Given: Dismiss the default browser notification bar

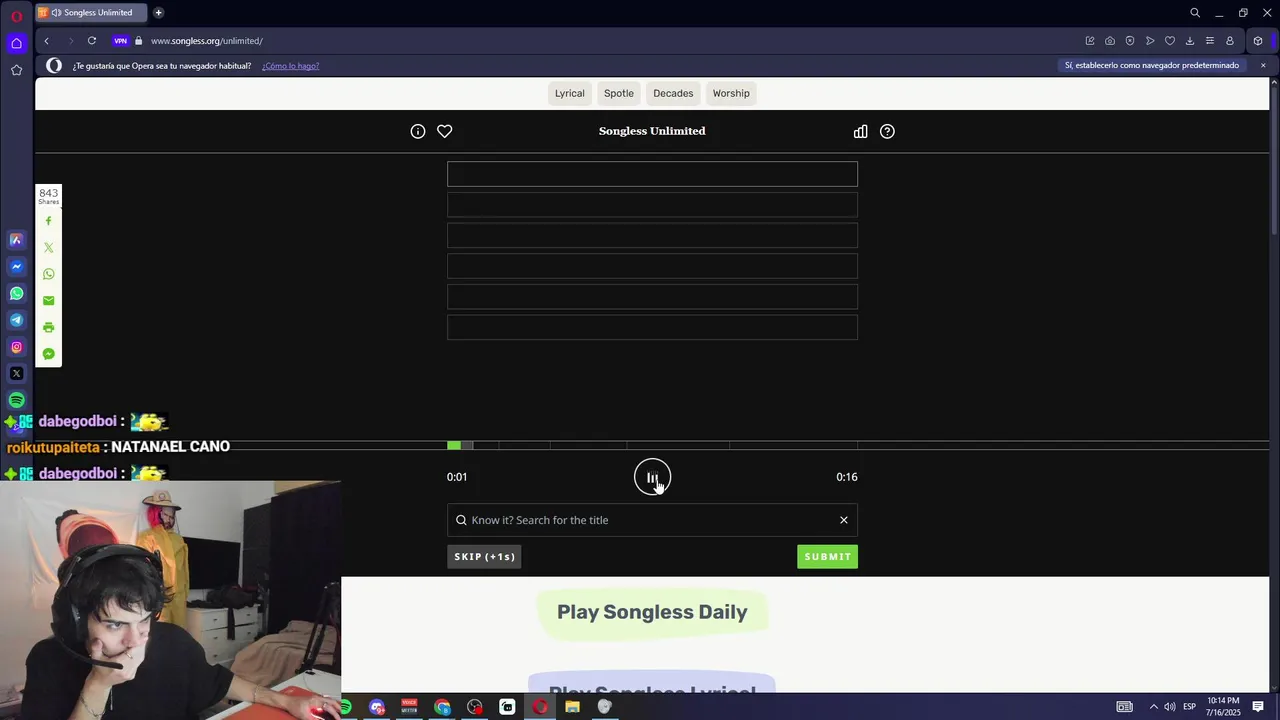Looking at the screenshot, I should click(1263, 65).
